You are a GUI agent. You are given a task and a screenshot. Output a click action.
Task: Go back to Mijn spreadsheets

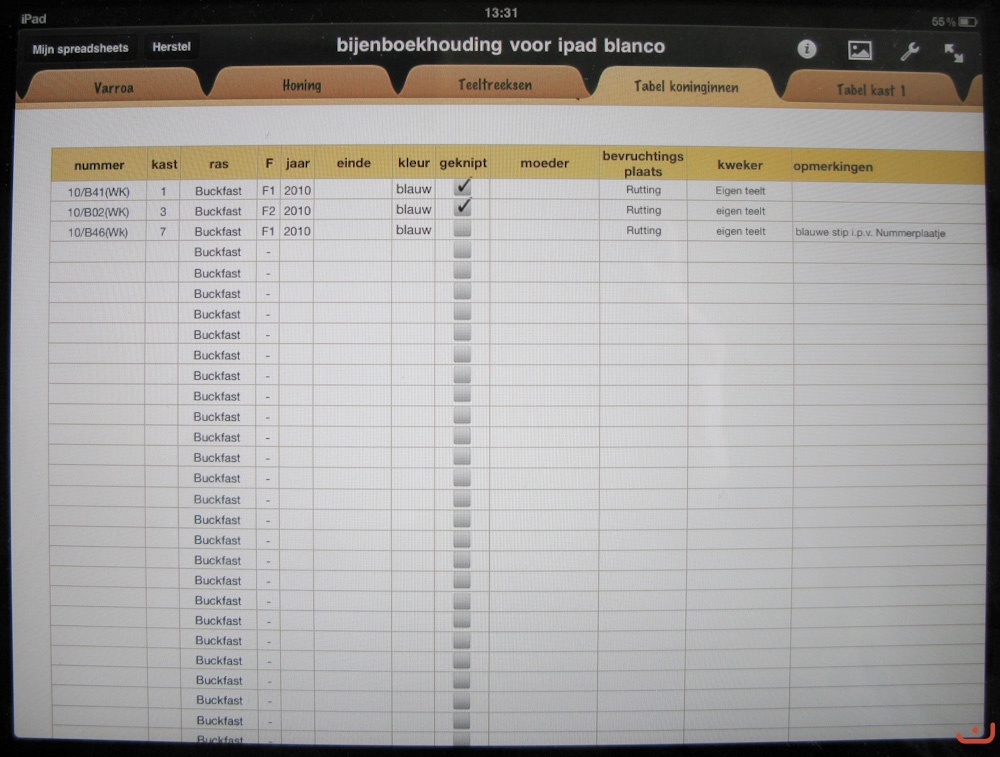pos(80,48)
